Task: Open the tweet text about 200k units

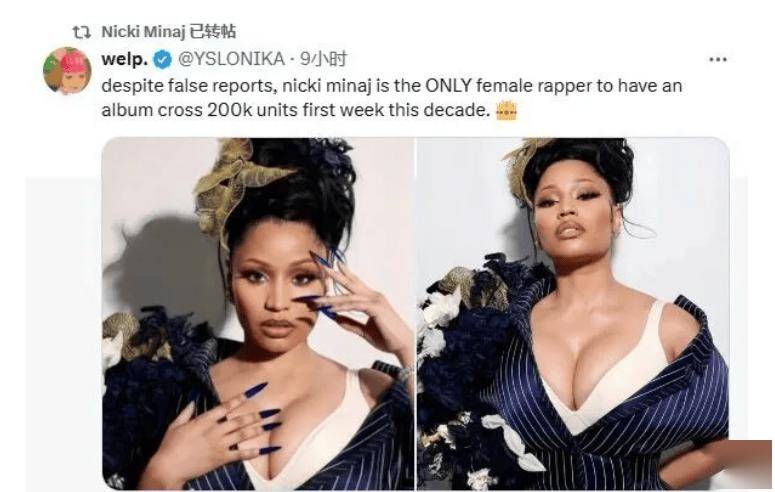Action: coord(391,97)
